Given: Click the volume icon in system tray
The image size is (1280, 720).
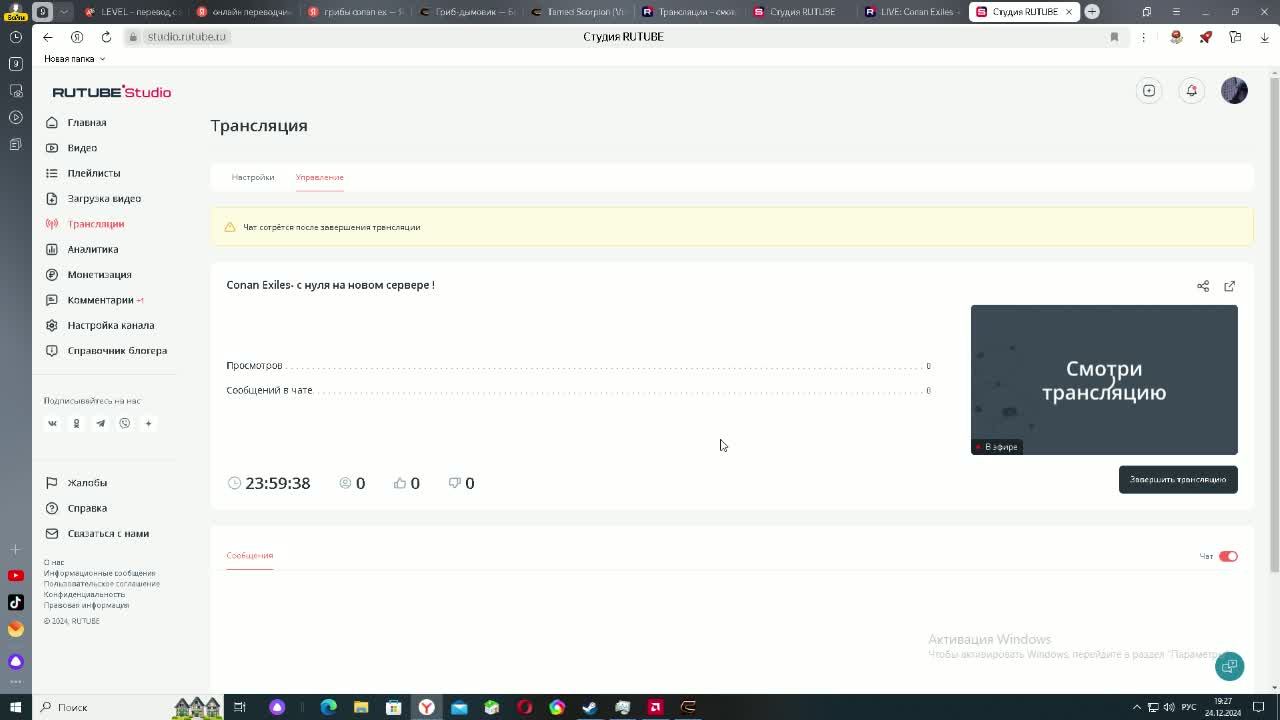Looking at the screenshot, I should (1169, 707).
